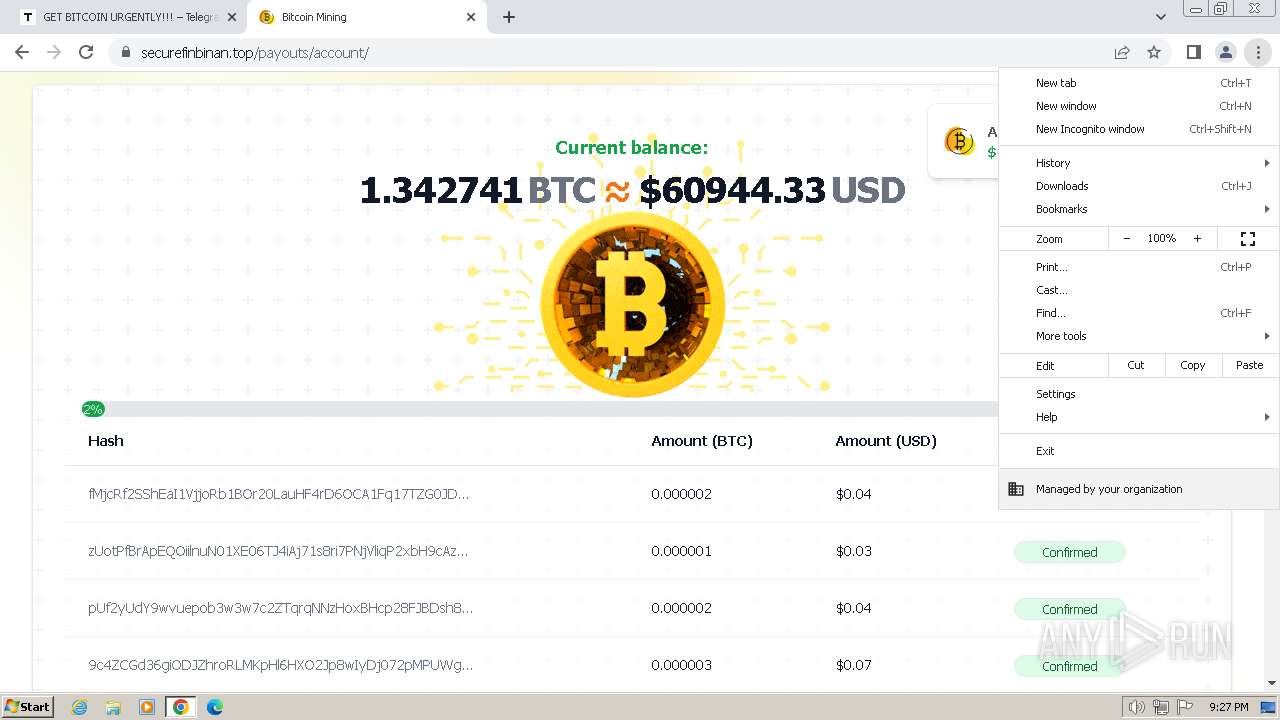Click Copy in the Edit row
This screenshot has width=1280, height=720.
pyautogui.click(x=1193, y=365)
